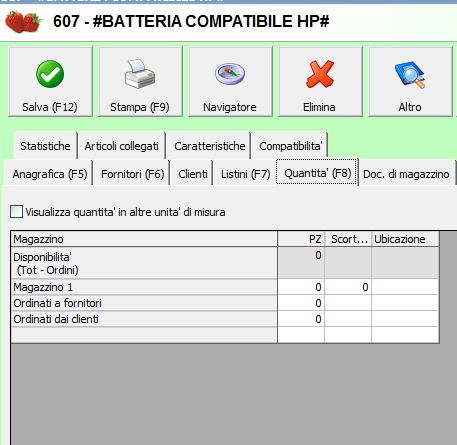Click the Magazzino 1 Scorta cell
Viewport: 457px width, 445px height.
pos(348,287)
